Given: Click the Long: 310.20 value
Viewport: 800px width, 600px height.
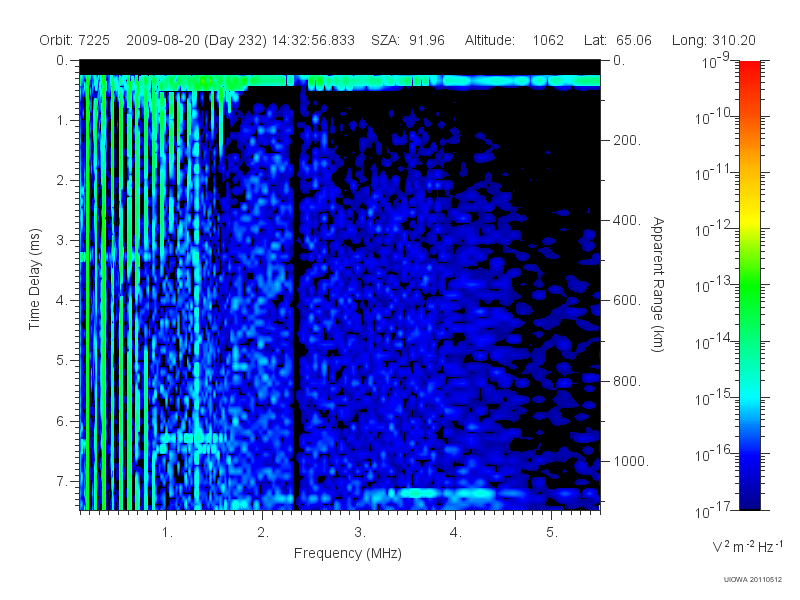Looking at the screenshot, I should click(713, 40).
